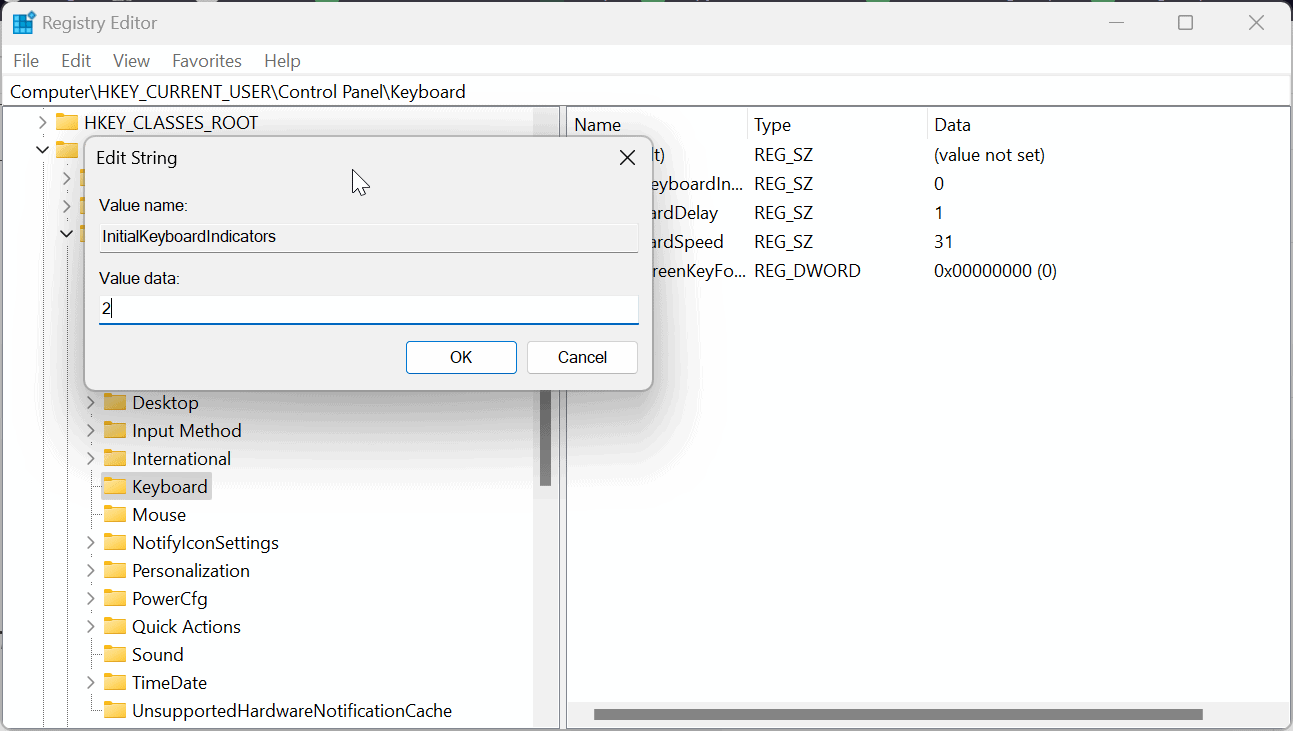The width and height of the screenshot is (1293, 731).
Task: Open the File menu
Action: 26,61
